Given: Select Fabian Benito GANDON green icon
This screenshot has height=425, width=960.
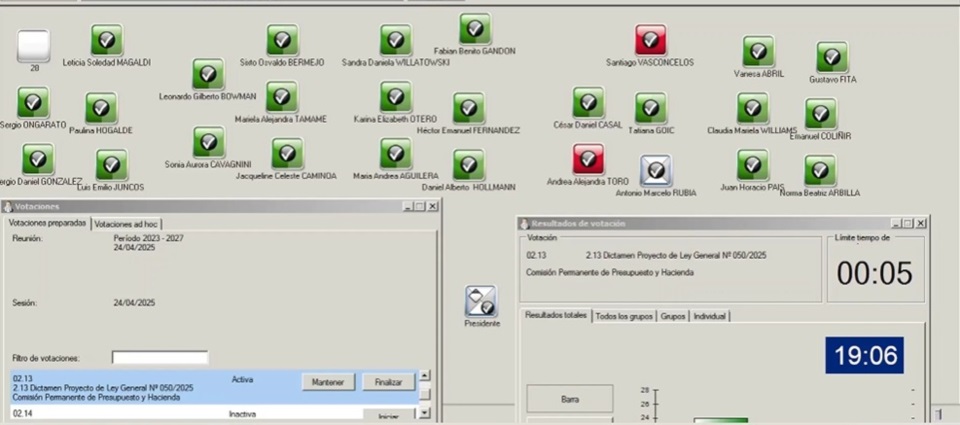Looking at the screenshot, I should [475, 28].
